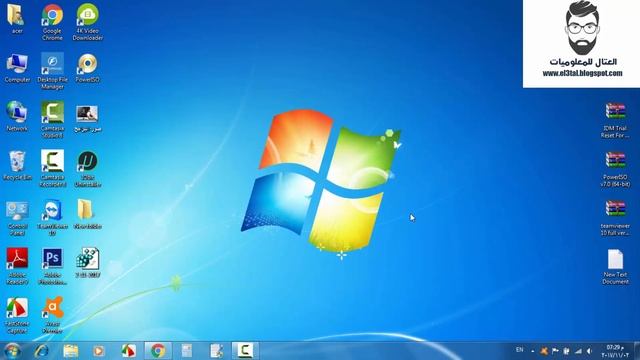
Task: Select the Network desktop icon
Action: pyautogui.click(x=17, y=116)
